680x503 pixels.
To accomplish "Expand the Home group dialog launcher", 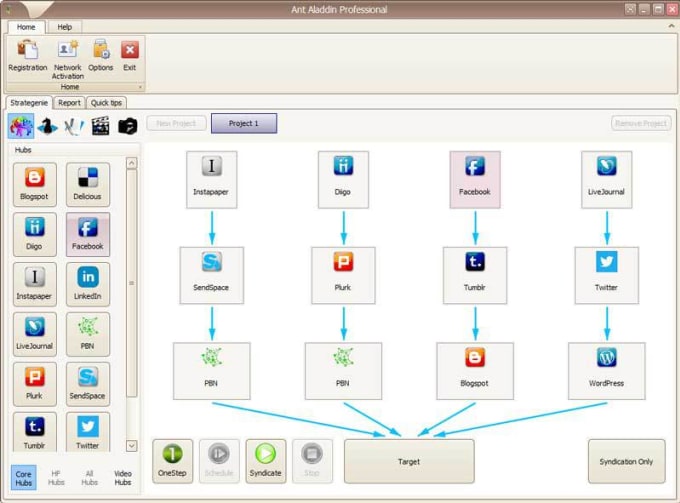I will tap(140, 87).
